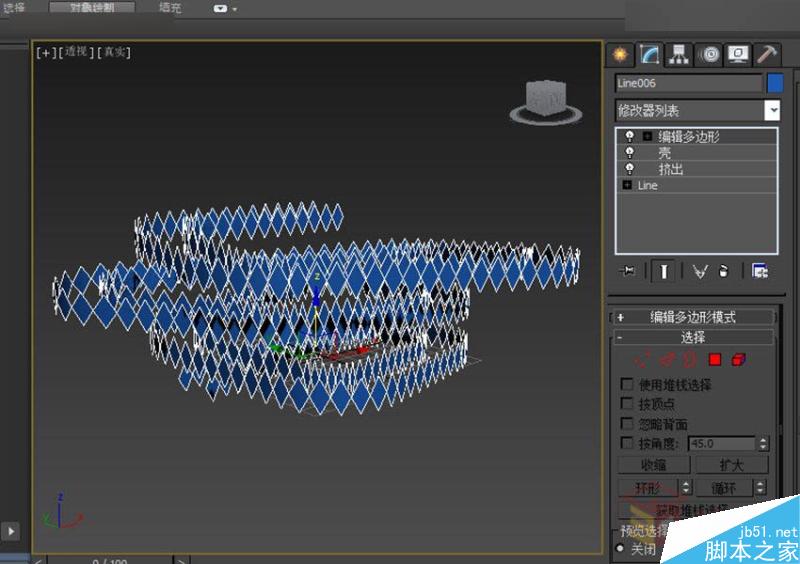Click the 对象绘制 ribbon tab

click(91, 8)
